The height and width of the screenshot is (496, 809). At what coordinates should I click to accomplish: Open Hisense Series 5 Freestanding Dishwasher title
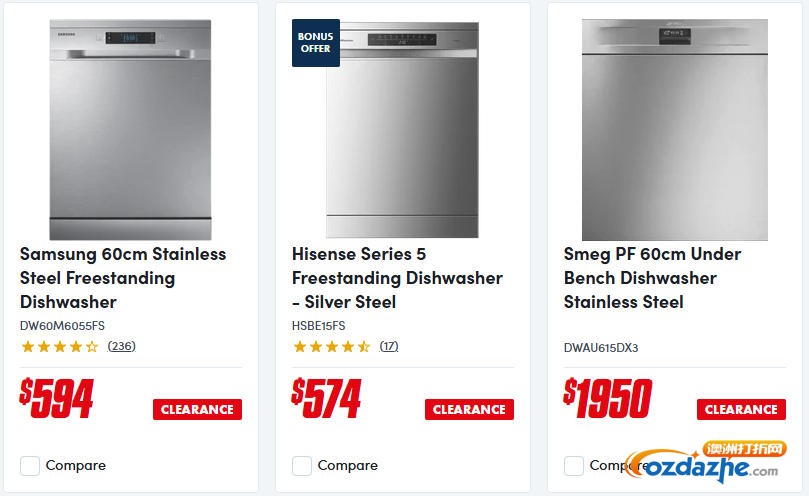coord(397,278)
